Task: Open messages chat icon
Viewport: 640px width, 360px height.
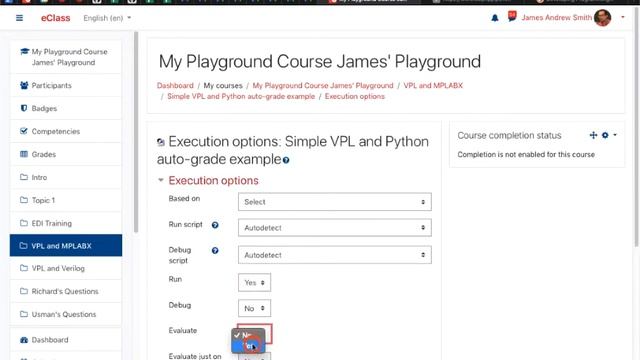Action: pos(512,16)
